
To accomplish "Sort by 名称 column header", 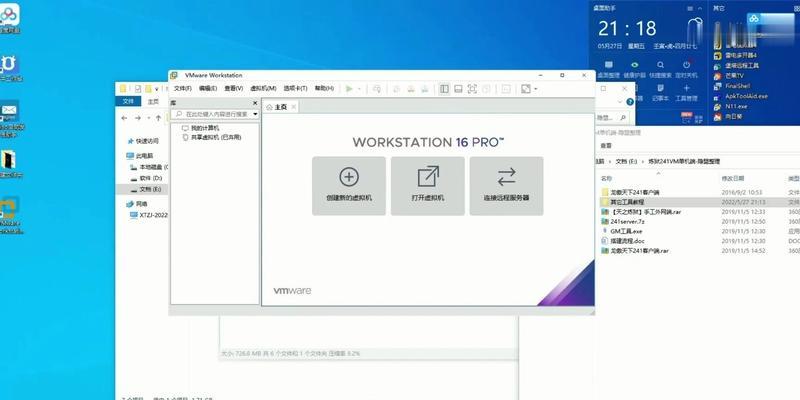I will [606, 179].
